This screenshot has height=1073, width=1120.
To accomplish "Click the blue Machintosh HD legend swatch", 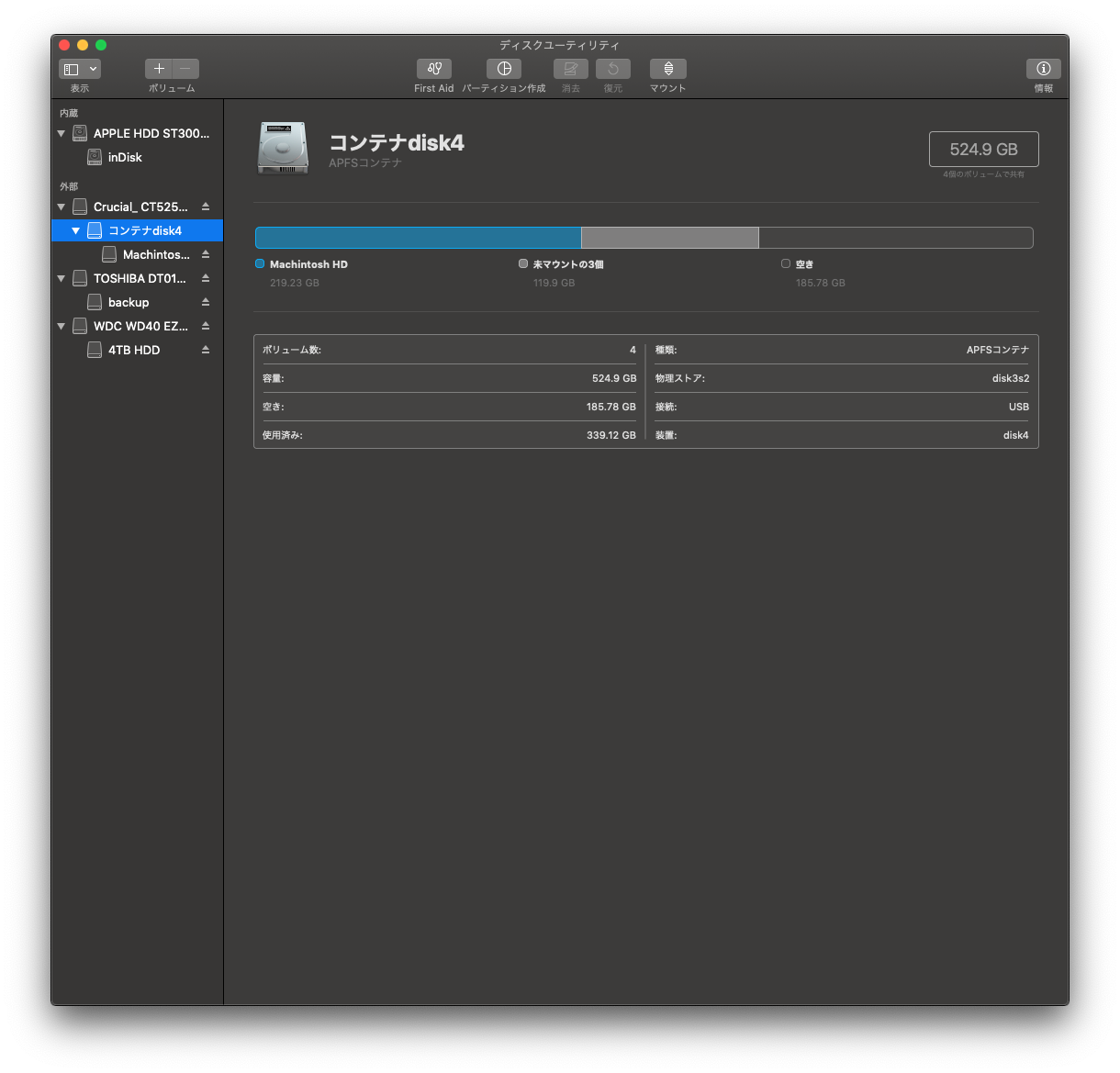I will (260, 263).
